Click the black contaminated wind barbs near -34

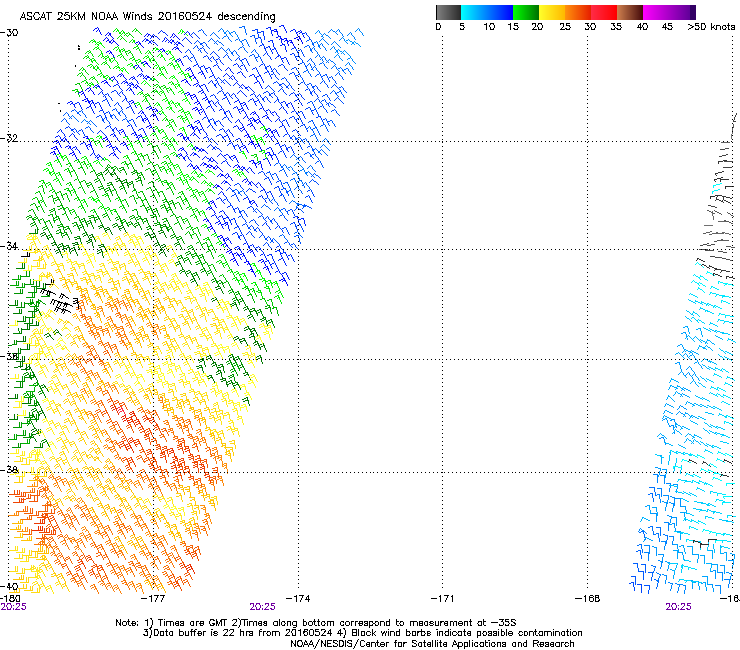tap(60, 299)
